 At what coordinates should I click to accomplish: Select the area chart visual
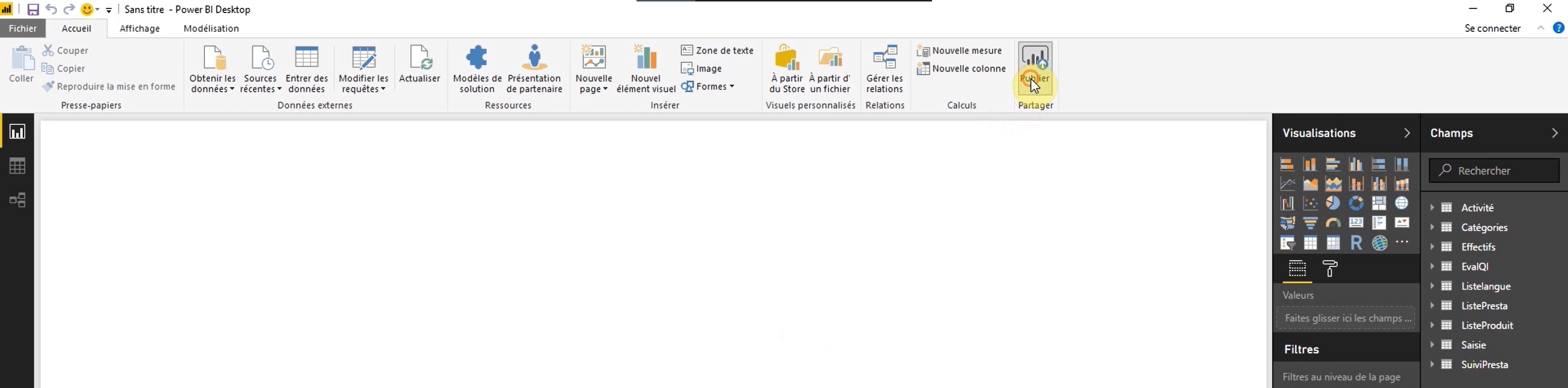click(1310, 184)
